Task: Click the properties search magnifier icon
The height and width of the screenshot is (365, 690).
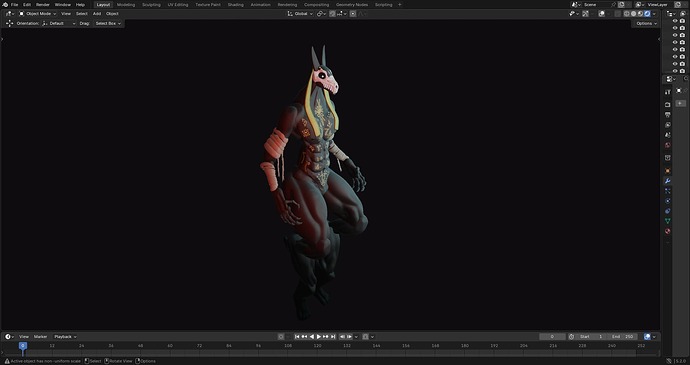Action: click(686, 78)
